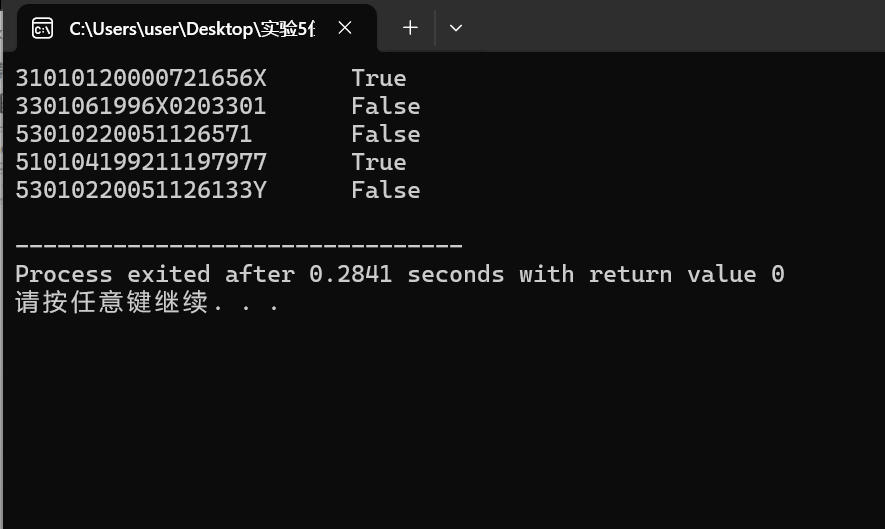Screen dimensions: 885x529
Task: Open a new terminal tab with plus
Action: [x=410, y=28]
